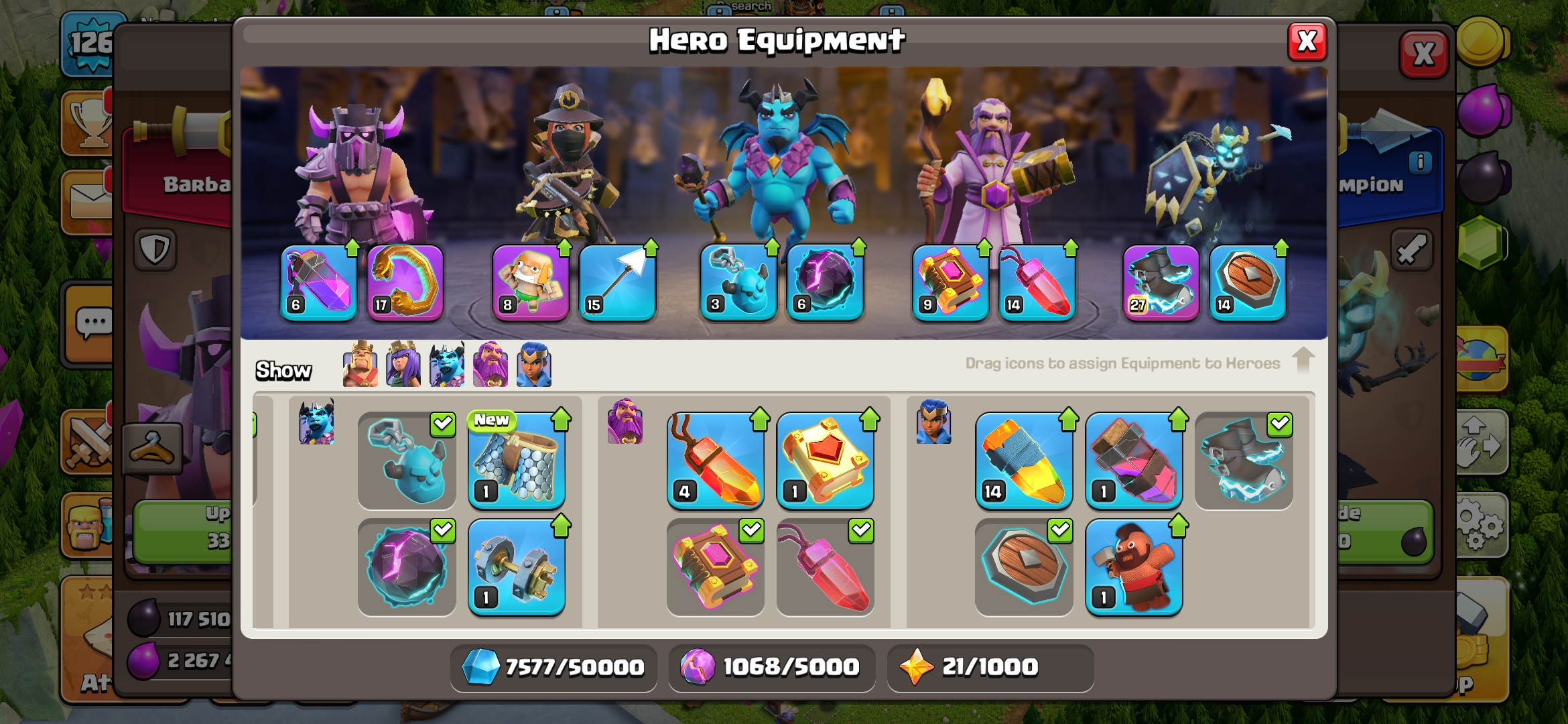Choose the new chainmail skirt equipment
This screenshot has height=724, width=1568.
[x=517, y=461]
